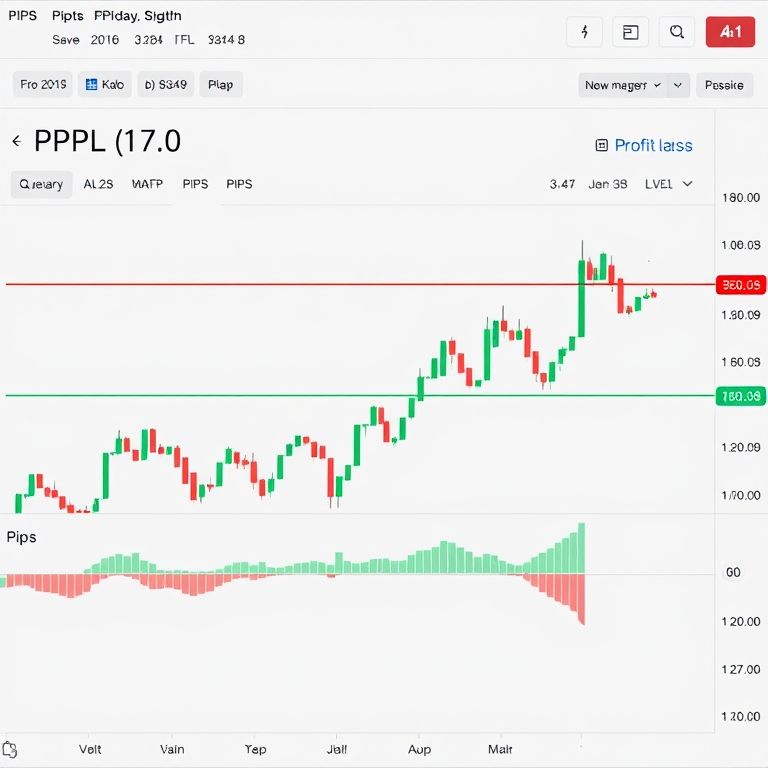Expand the LVEL dropdown

(x=670, y=184)
